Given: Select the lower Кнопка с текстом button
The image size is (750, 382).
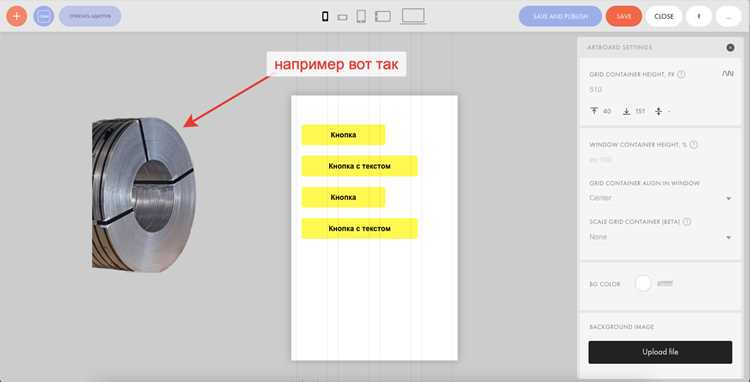Looking at the screenshot, I should pos(359,229).
